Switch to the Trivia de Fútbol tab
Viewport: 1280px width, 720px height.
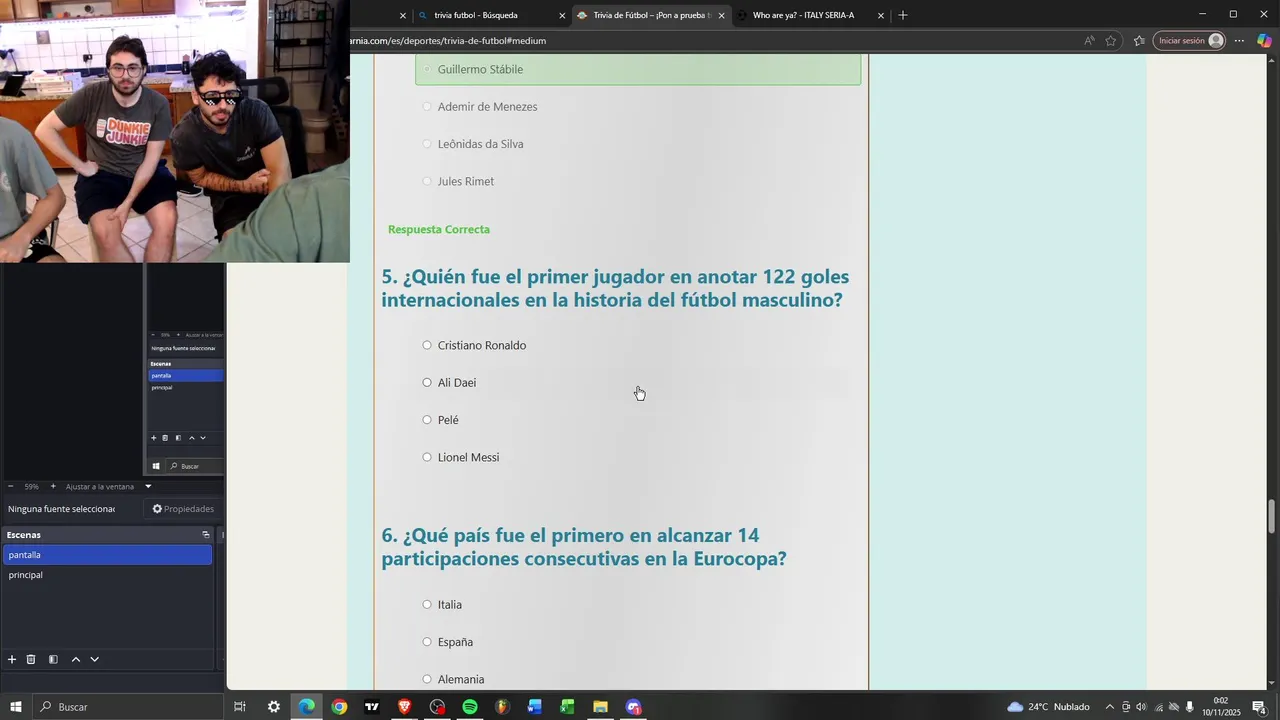(650, 15)
